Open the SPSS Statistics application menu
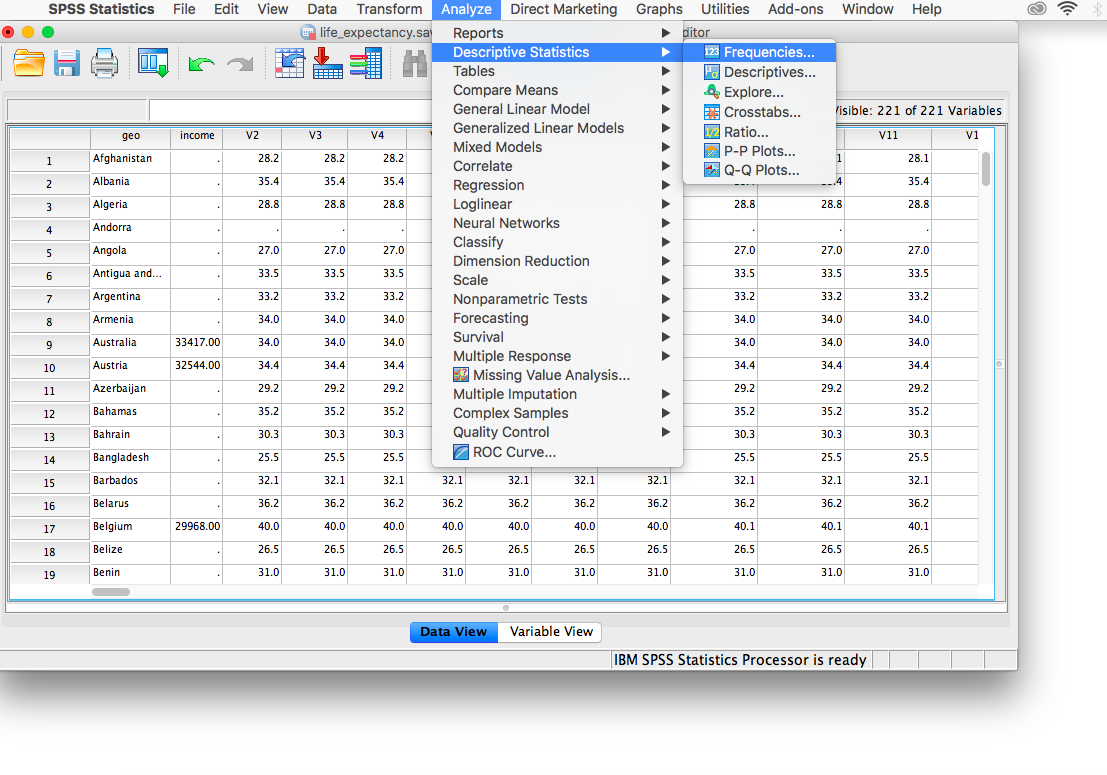The width and height of the screenshot is (1107, 775). [101, 9]
